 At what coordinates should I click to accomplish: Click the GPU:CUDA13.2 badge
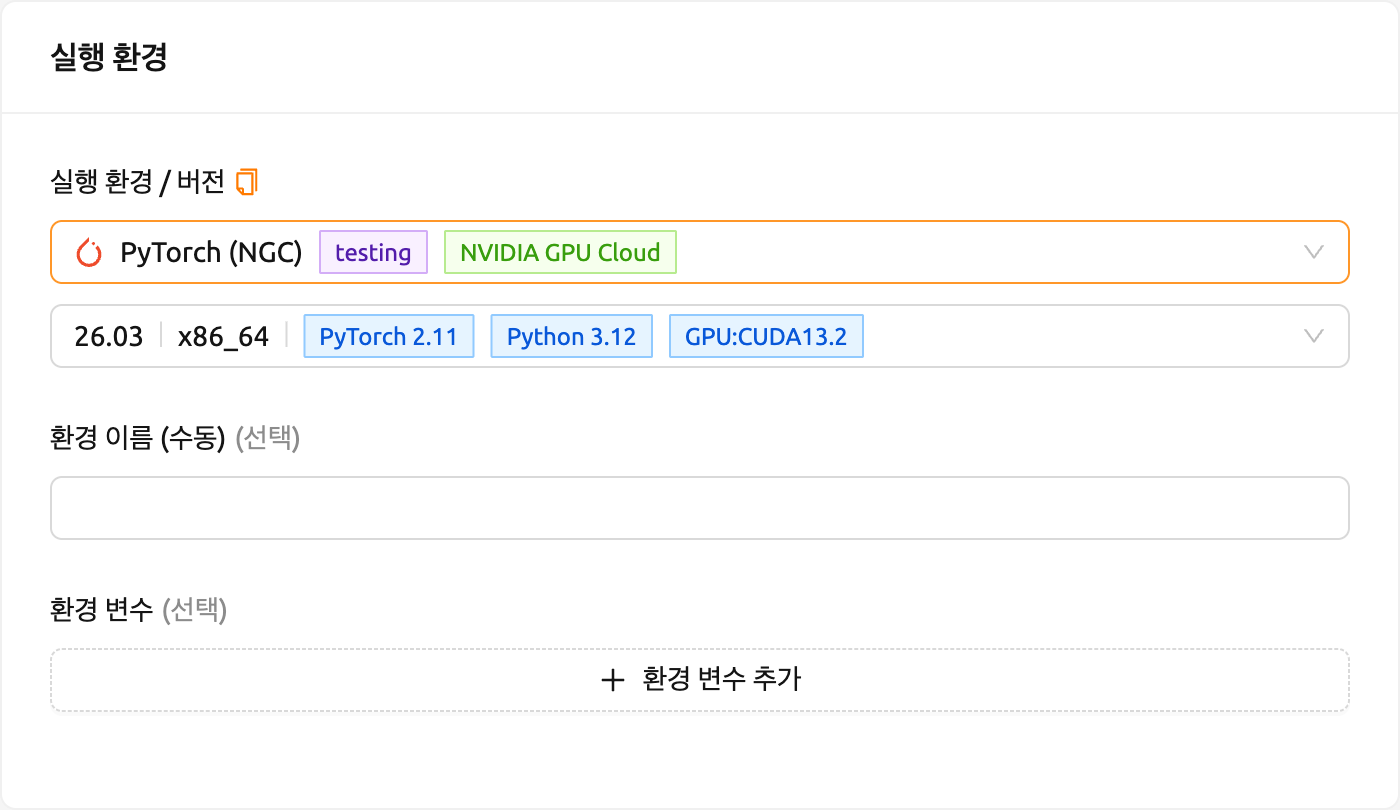766,336
